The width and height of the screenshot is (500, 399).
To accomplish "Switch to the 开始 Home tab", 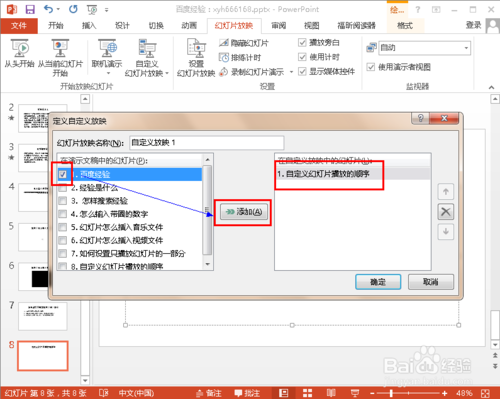I will pyautogui.click(x=56, y=26).
